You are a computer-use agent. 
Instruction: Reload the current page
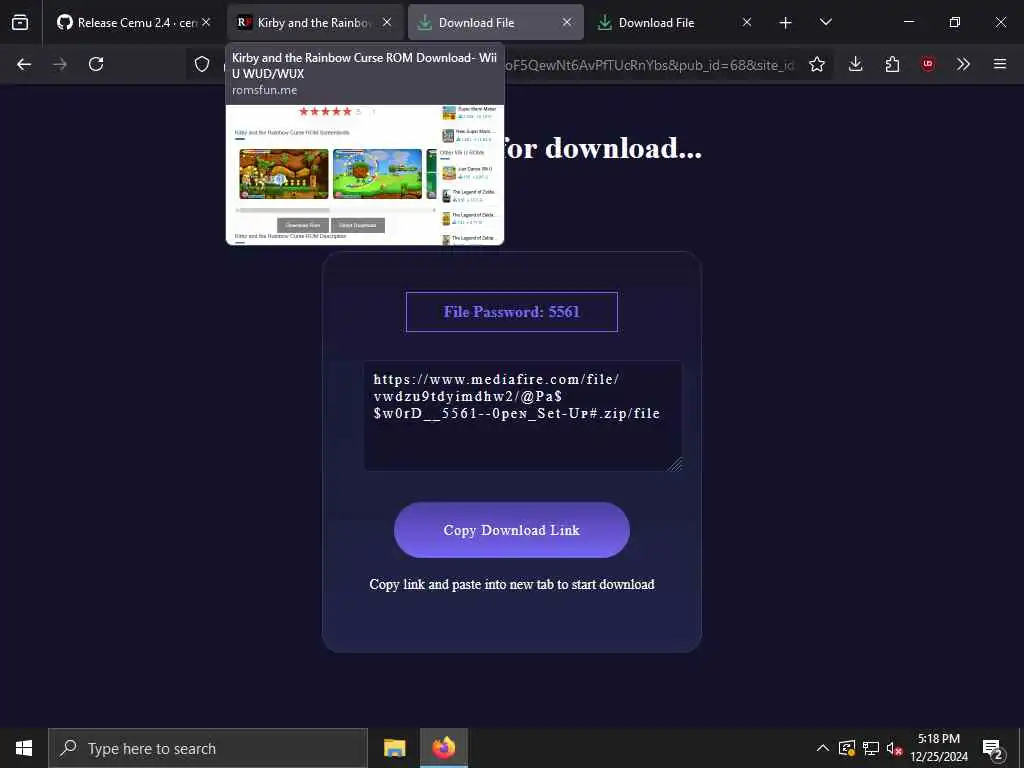[96, 64]
